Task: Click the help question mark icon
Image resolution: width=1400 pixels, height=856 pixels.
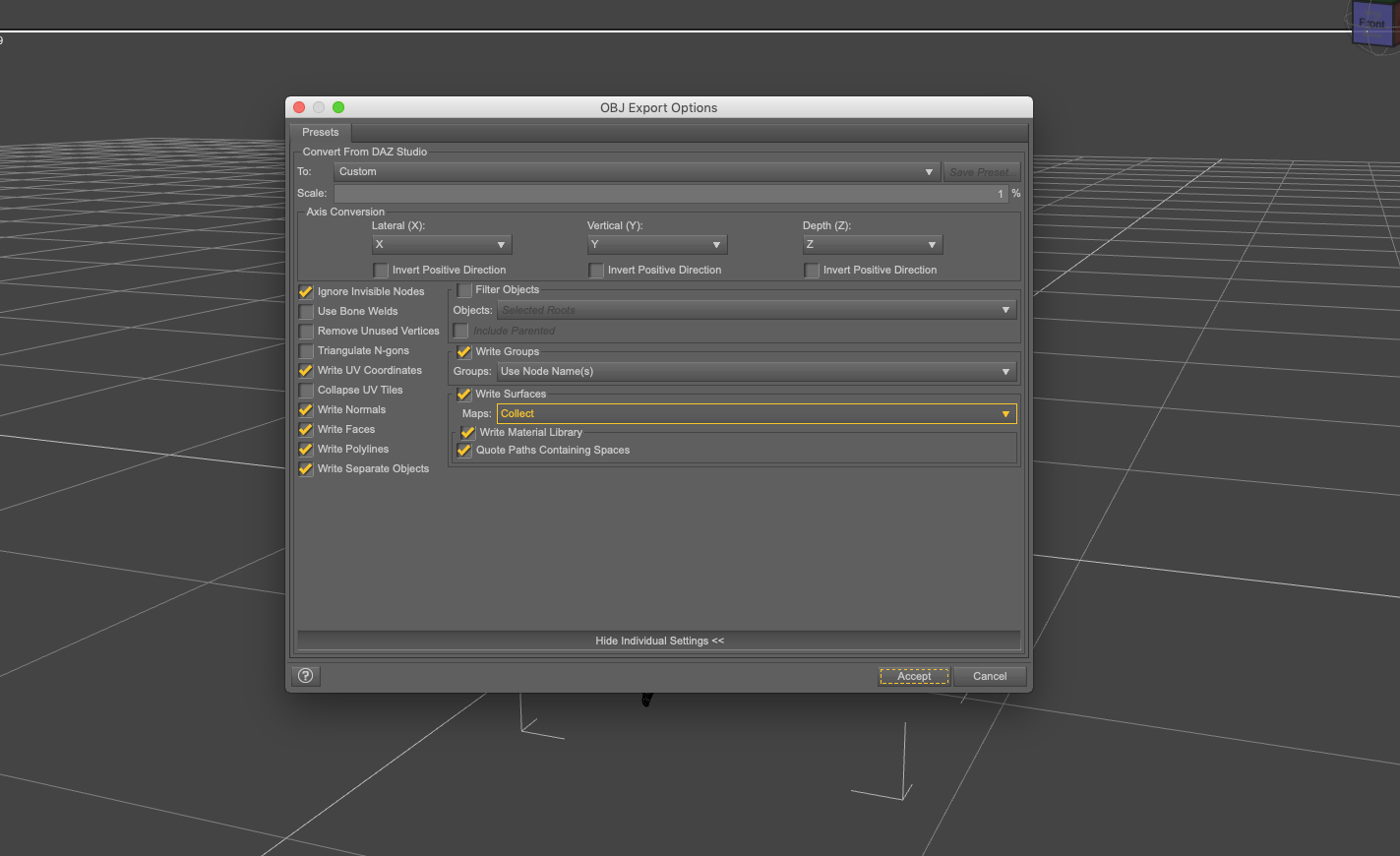Action: (x=306, y=676)
